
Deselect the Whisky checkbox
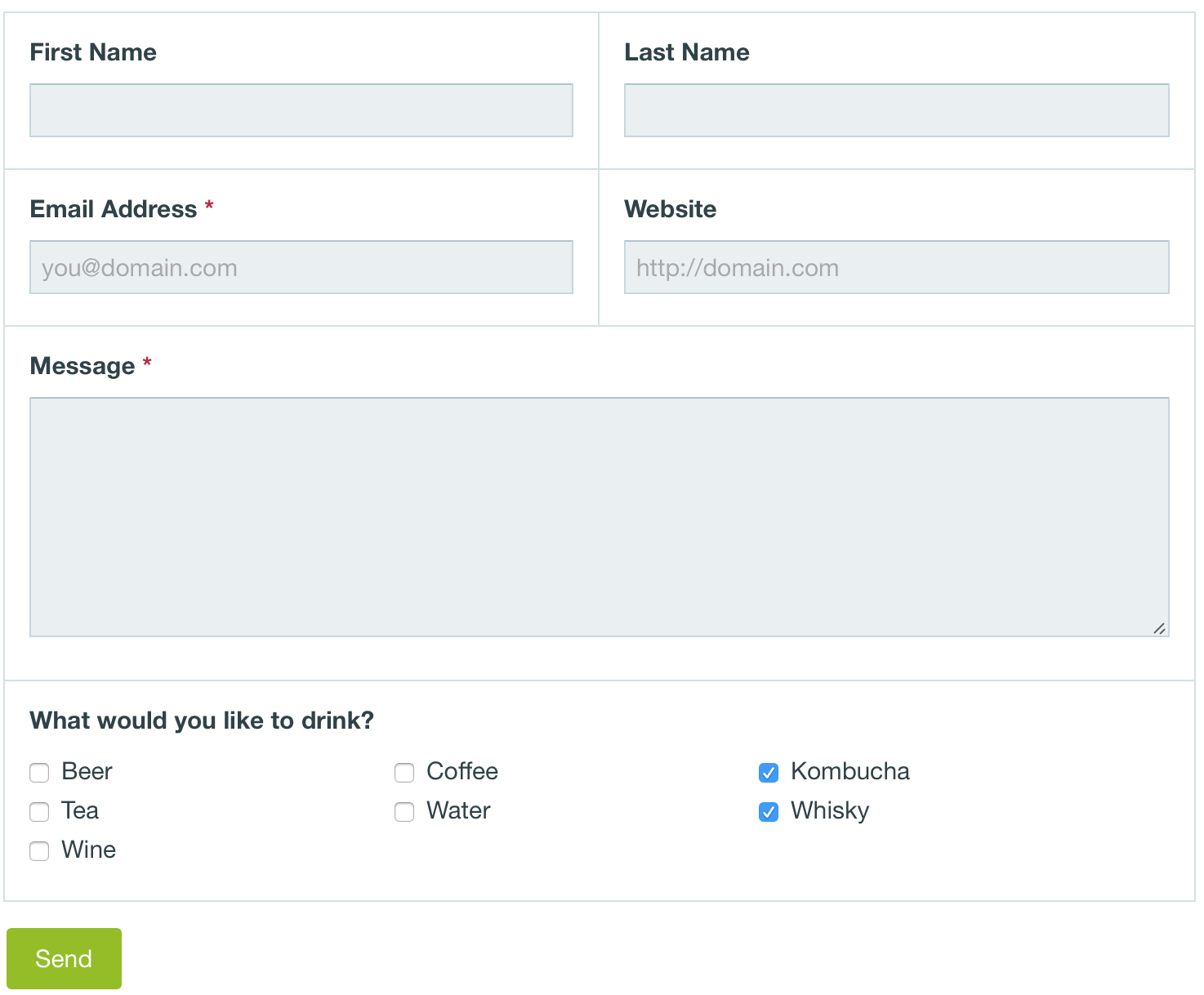(769, 812)
